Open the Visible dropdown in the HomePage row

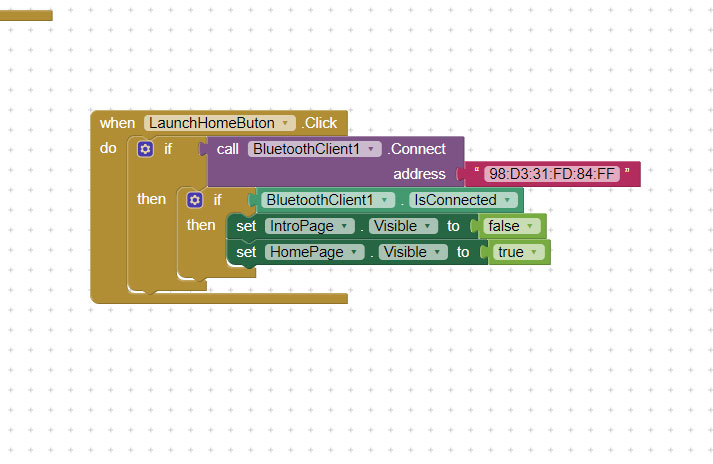pos(413,252)
